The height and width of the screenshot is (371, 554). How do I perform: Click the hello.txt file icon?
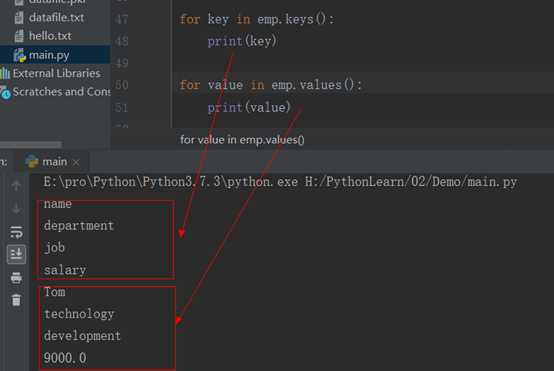[x=19, y=36]
